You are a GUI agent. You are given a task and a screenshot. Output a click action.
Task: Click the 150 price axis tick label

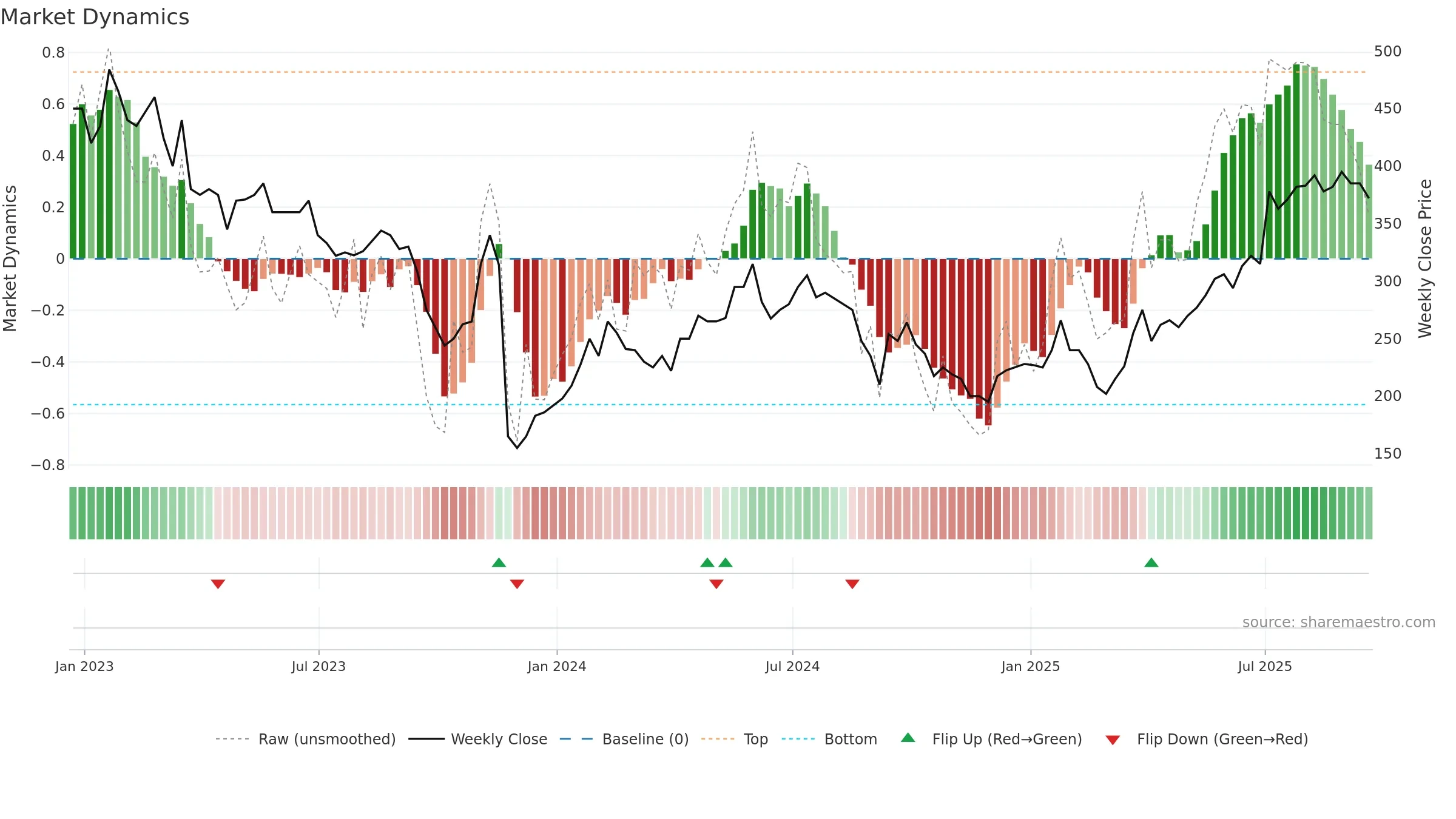tap(1388, 453)
